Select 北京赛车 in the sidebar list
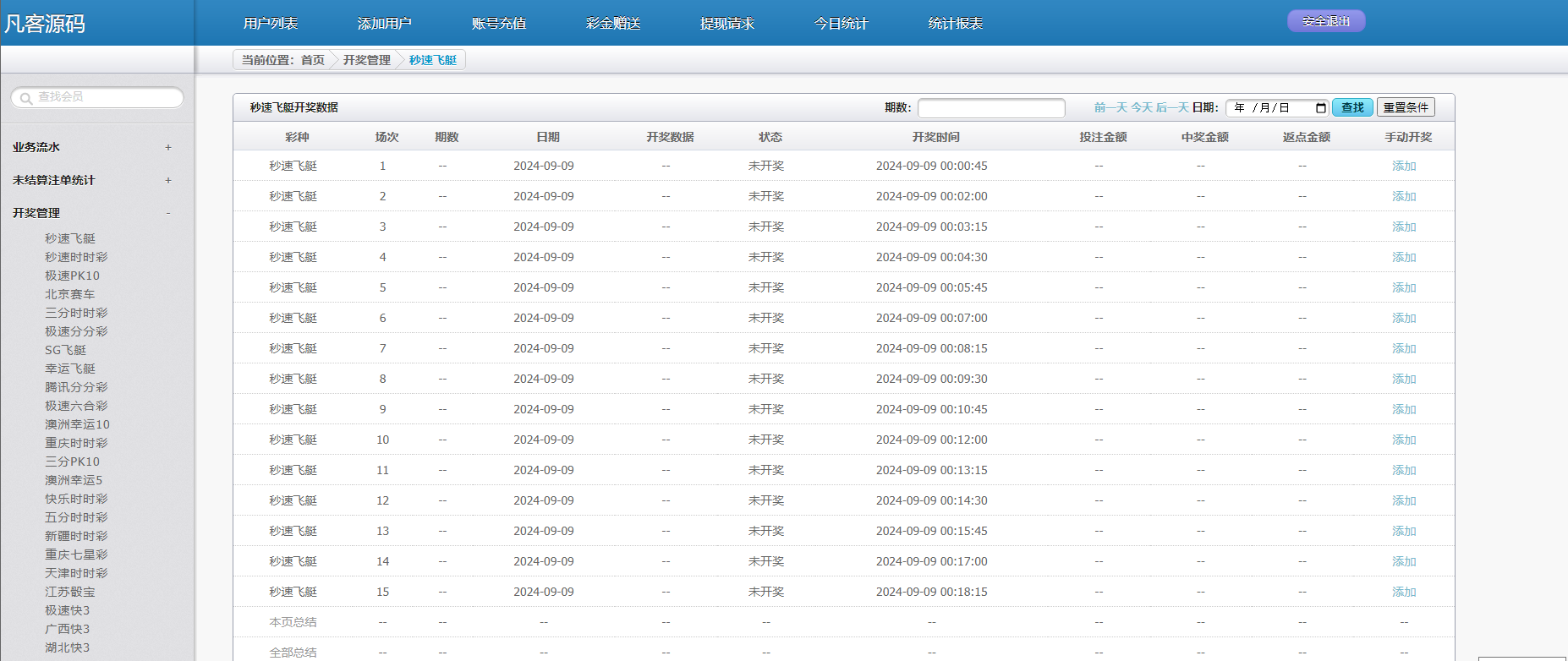The height and width of the screenshot is (661, 1568). [x=69, y=294]
